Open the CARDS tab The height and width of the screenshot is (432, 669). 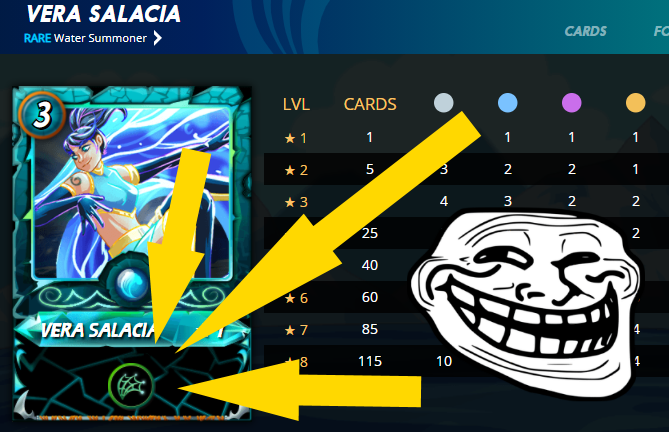(585, 31)
